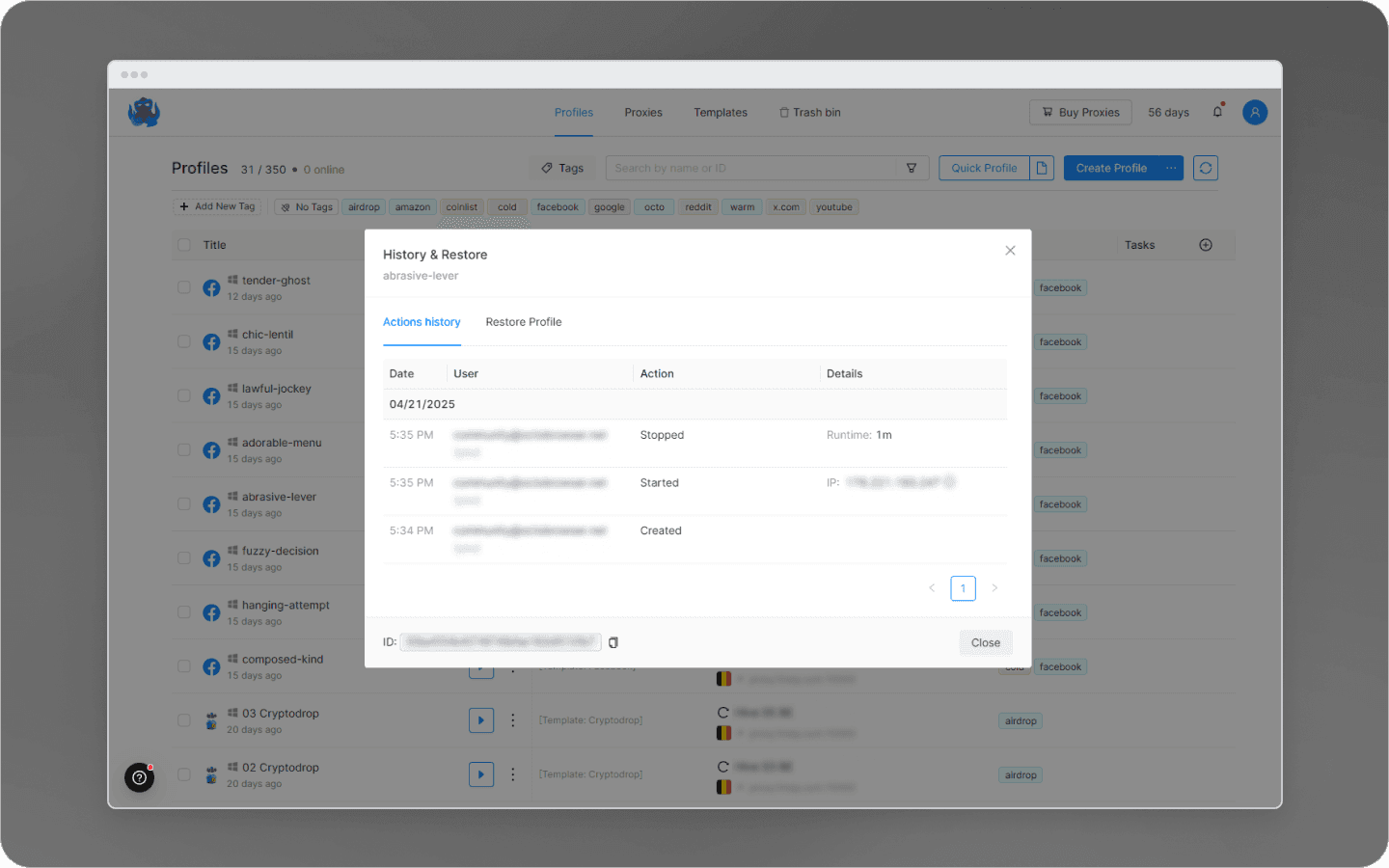Click the airdrop tag on 03 Cryptodrop row
The image size is (1389, 868).
pyautogui.click(x=1021, y=721)
